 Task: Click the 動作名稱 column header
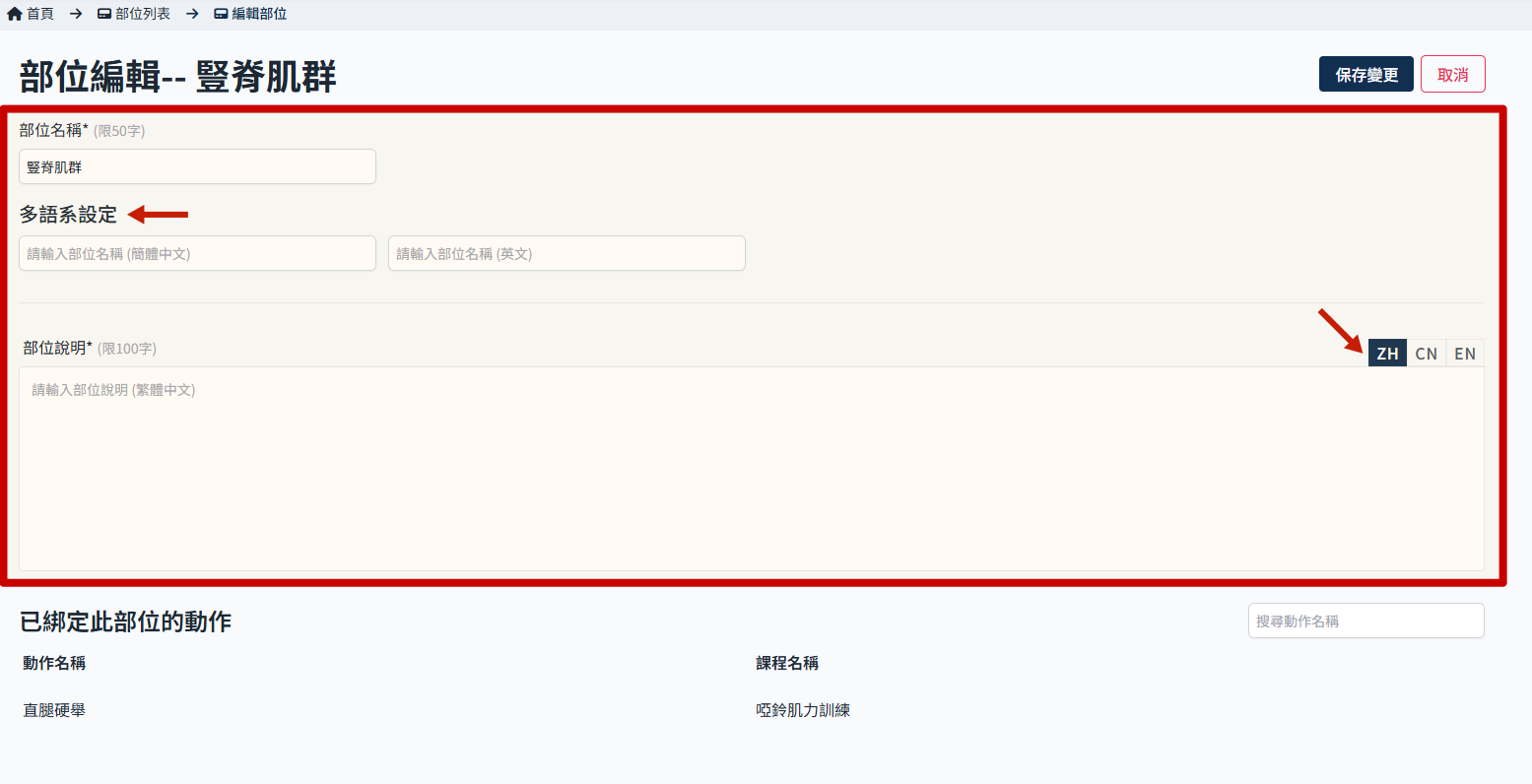pyautogui.click(x=54, y=663)
